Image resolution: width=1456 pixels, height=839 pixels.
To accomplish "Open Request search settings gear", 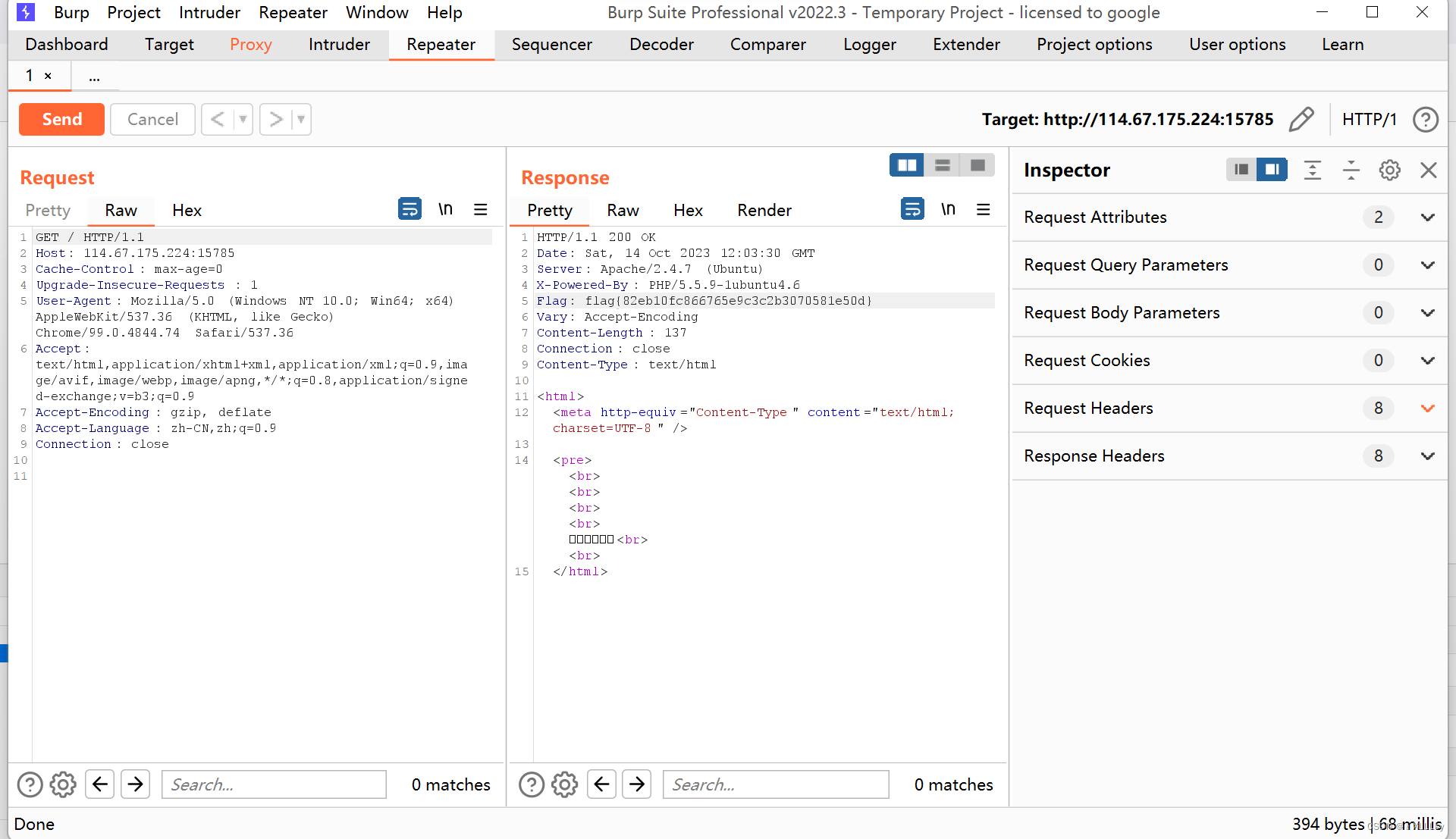I will tap(63, 784).
